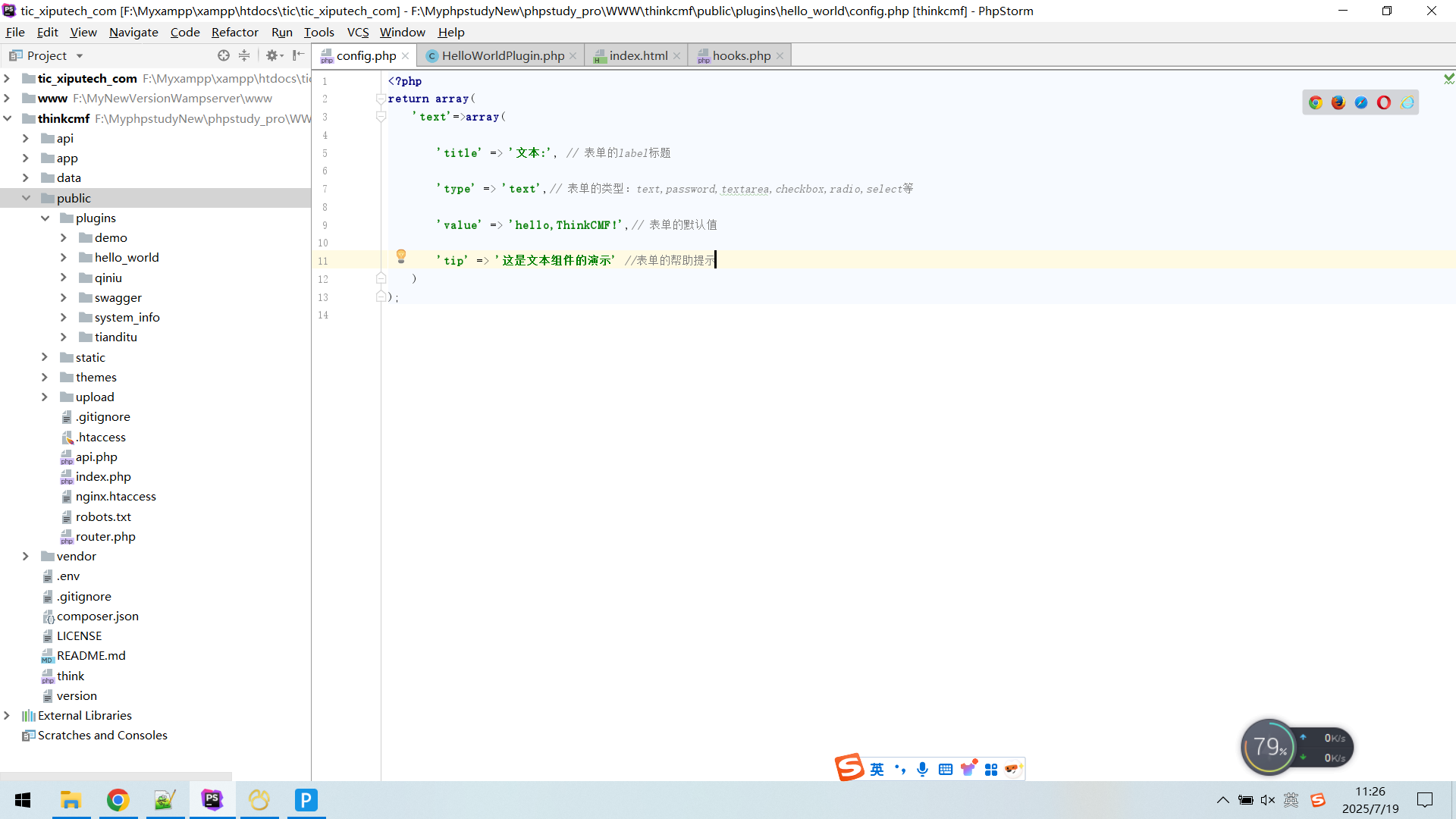Click the Safari browser icon in editor
The height and width of the screenshot is (819, 1456).
click(1361, 102)
